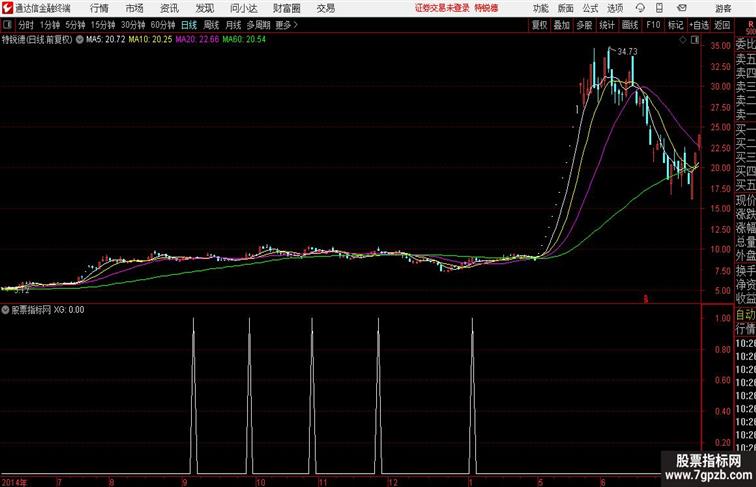Open the mail envelope icon

[x=682, y=8]
